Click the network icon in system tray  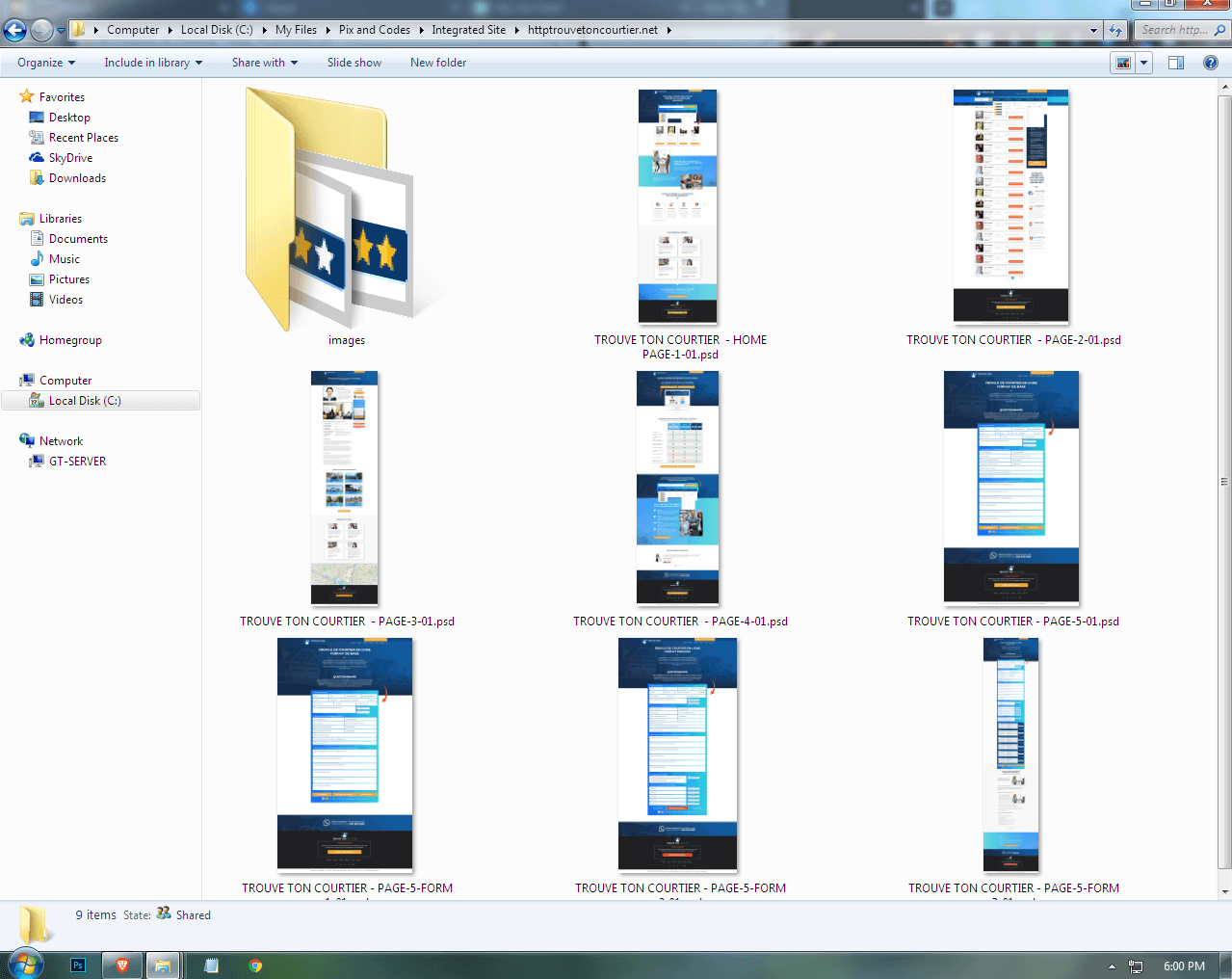click(1136, 966)
